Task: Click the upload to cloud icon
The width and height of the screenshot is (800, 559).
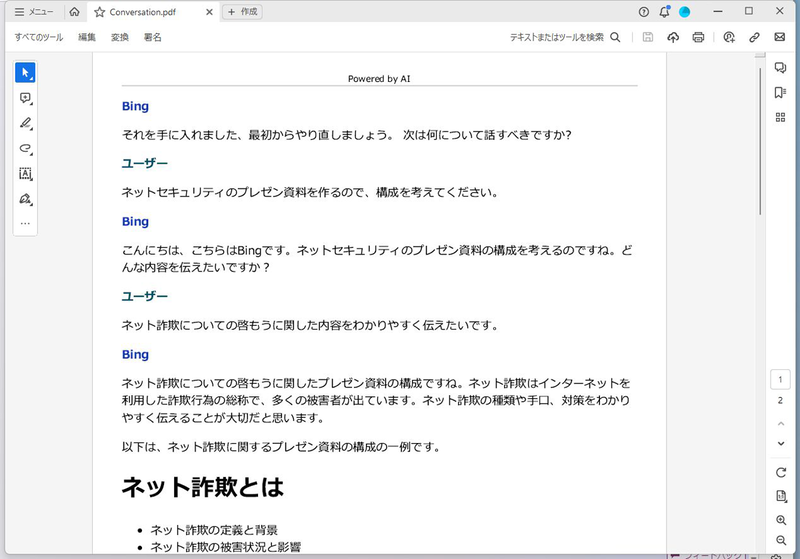Action: tap(673, 37)
